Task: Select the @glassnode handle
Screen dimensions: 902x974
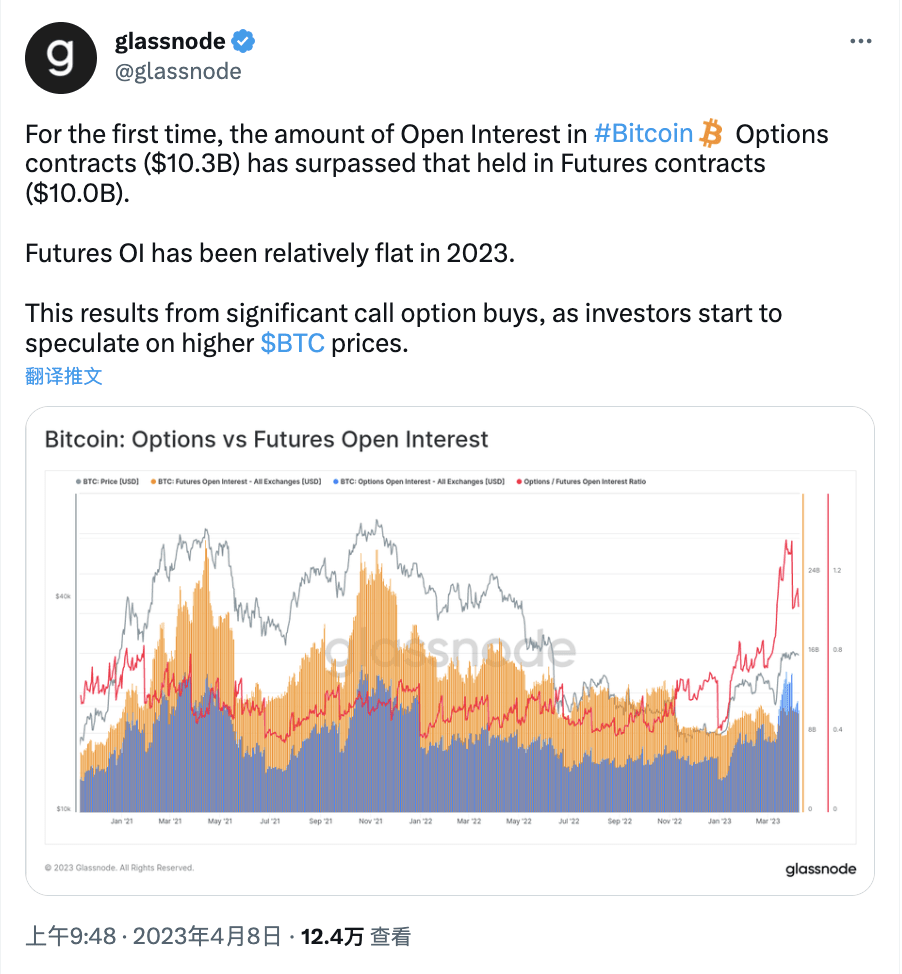Action: tap(179, 71)
